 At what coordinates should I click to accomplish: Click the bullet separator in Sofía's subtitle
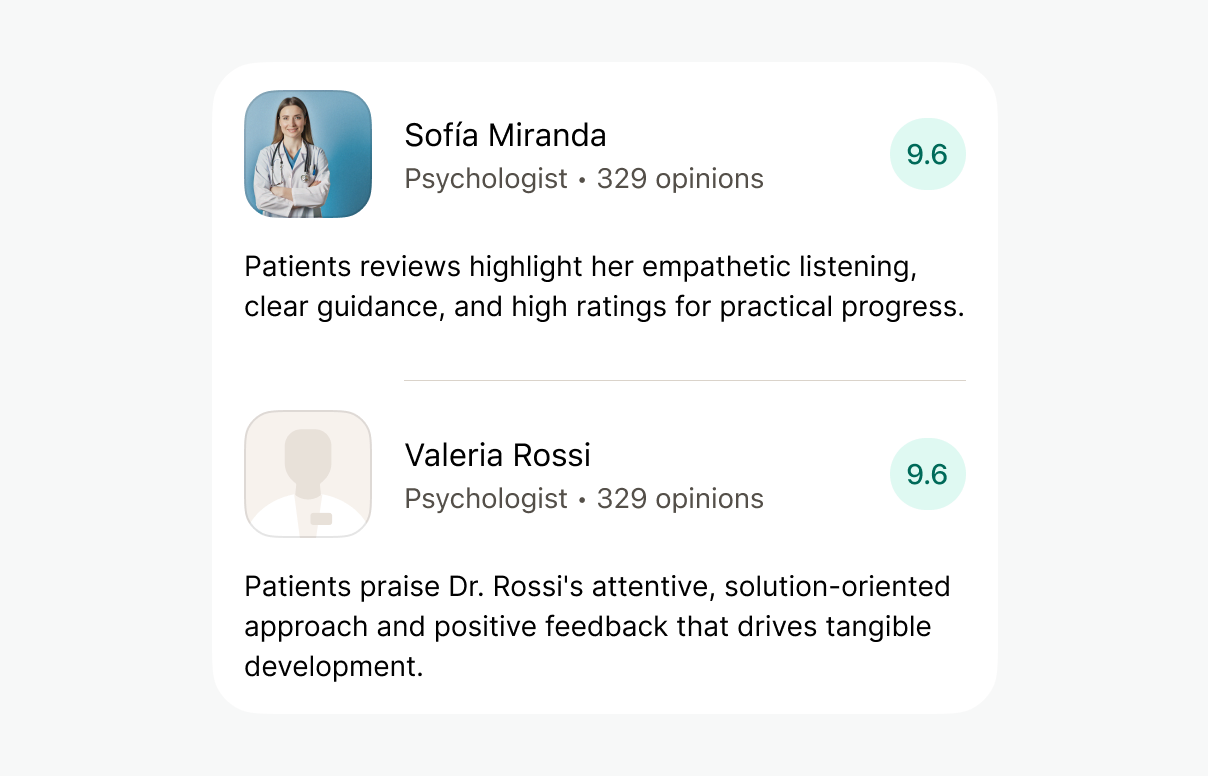point(582,180)
